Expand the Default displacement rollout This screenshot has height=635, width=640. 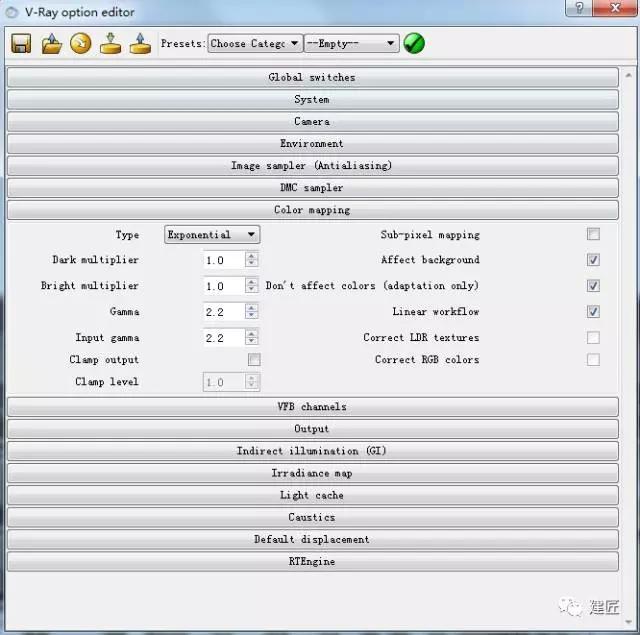(x=313, y=539)
